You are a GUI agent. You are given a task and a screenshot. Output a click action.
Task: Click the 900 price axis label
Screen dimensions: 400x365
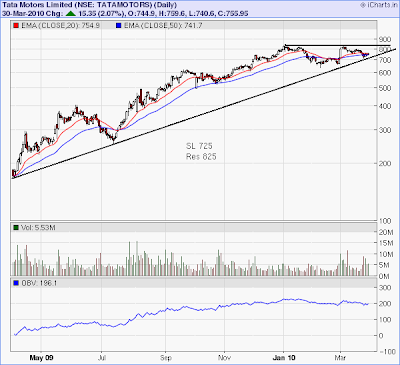pos(385,39)
